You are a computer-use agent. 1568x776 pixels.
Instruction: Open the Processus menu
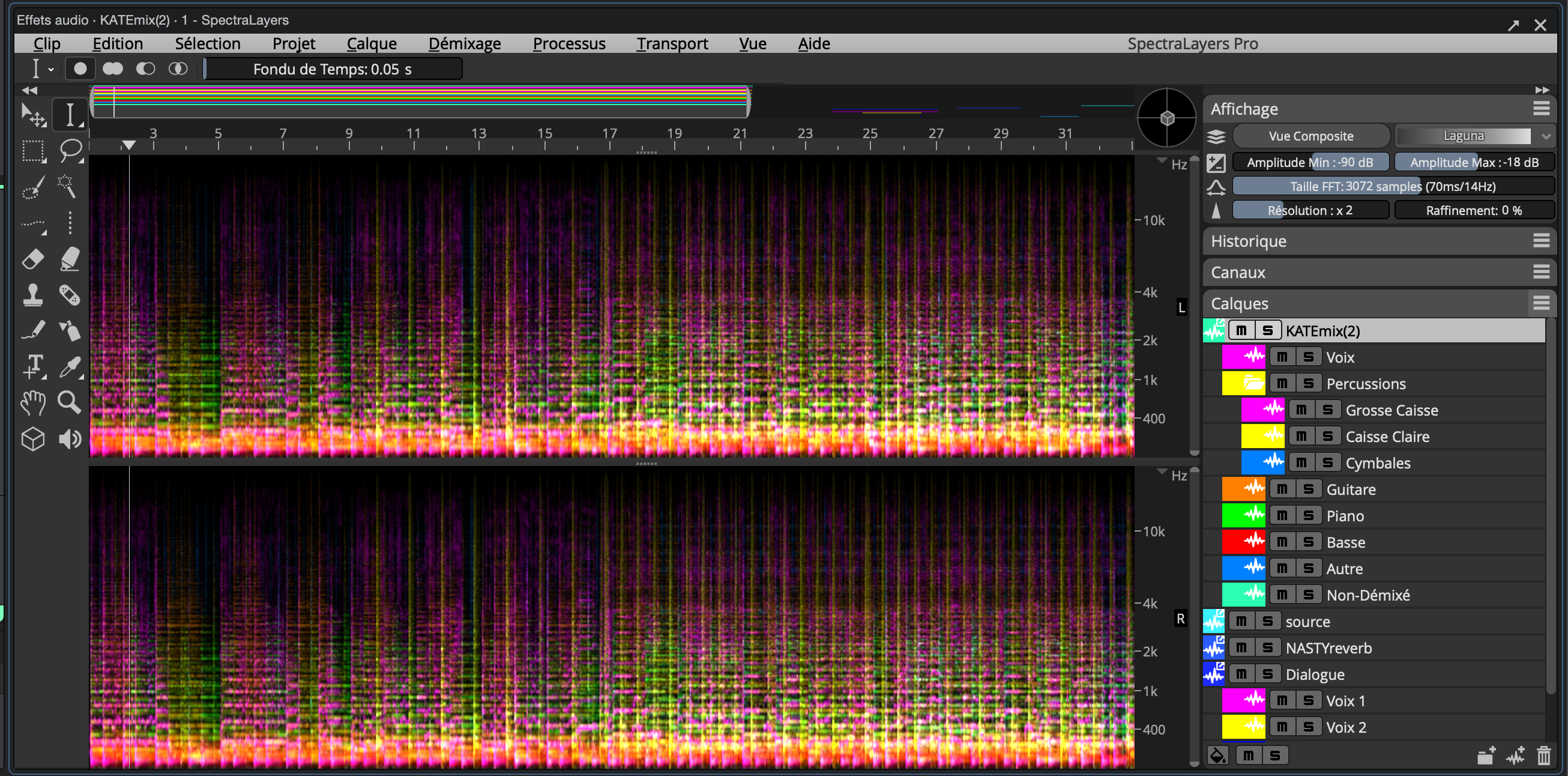(568, 44)
